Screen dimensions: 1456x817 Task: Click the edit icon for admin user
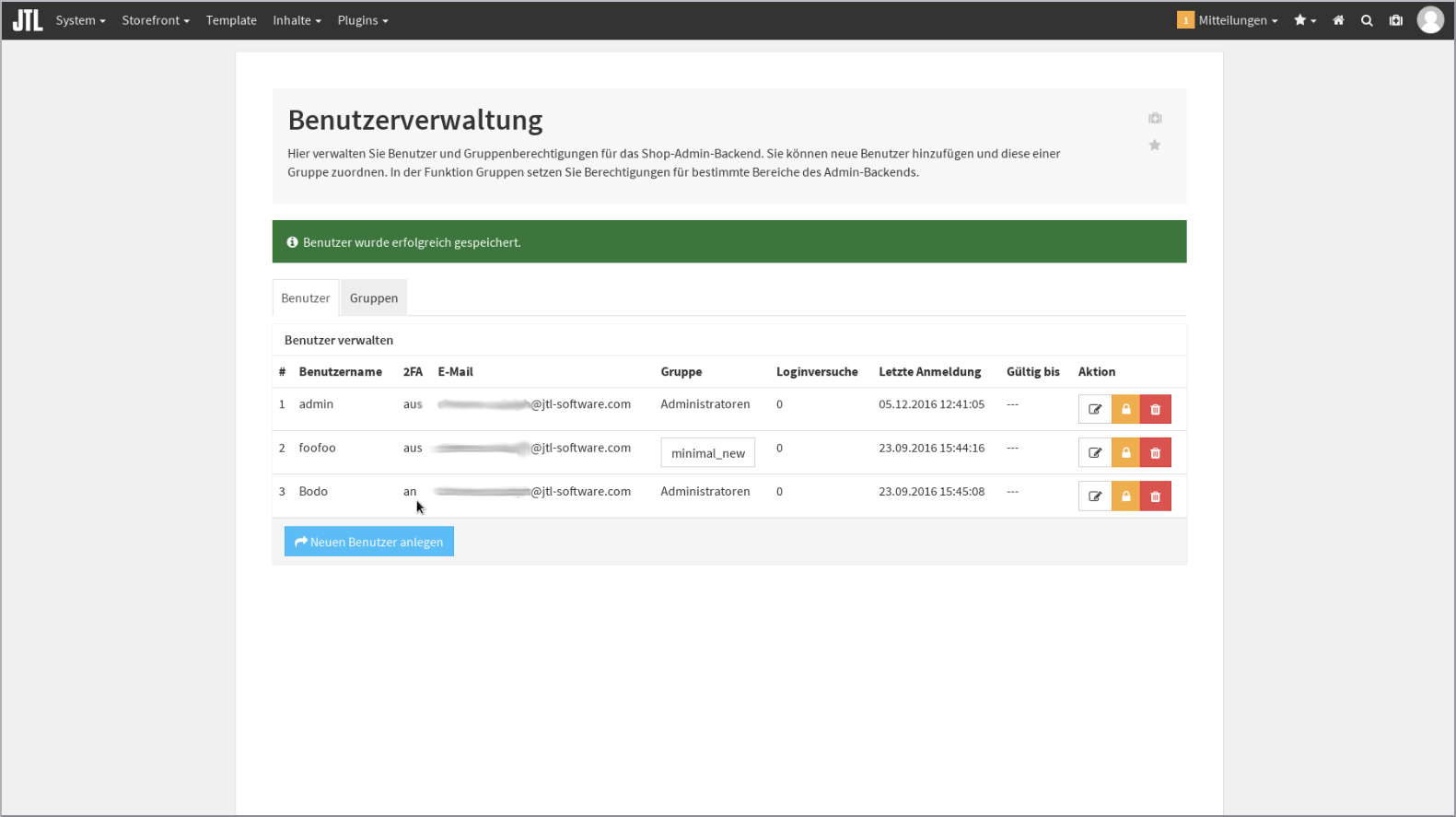(1094, 409)
